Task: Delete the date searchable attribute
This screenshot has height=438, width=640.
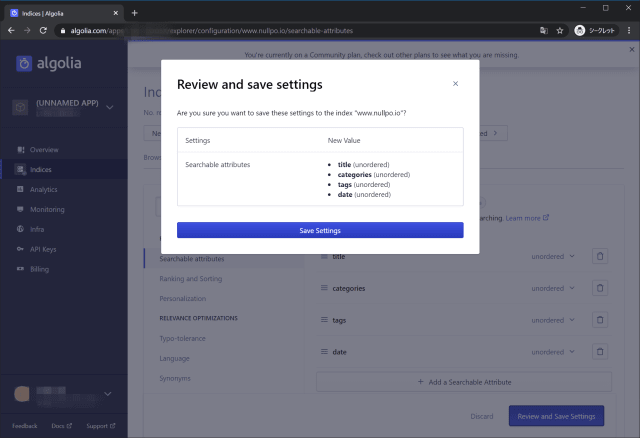Action: (x=600, y=352)
